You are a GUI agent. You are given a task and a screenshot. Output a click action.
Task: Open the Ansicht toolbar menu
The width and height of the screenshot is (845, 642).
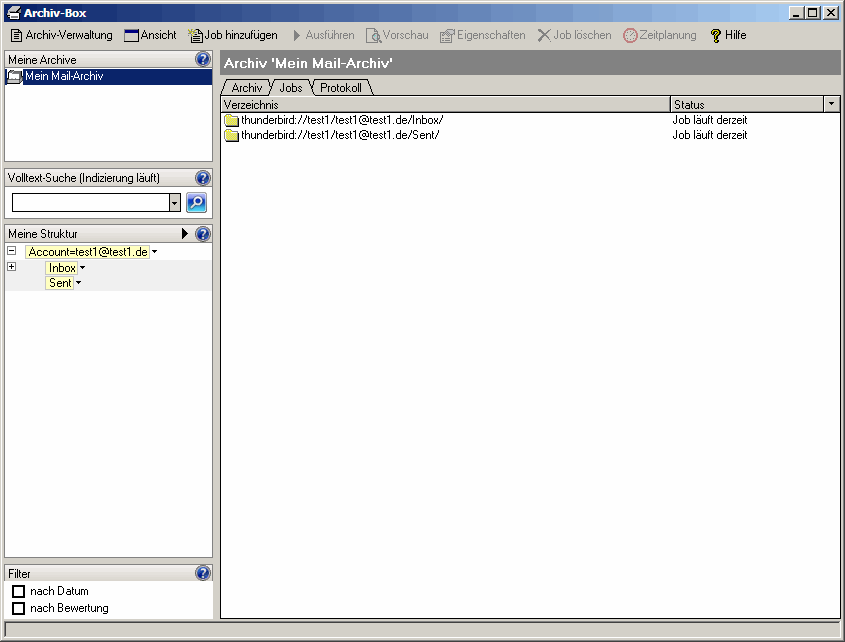coord(150,35)
